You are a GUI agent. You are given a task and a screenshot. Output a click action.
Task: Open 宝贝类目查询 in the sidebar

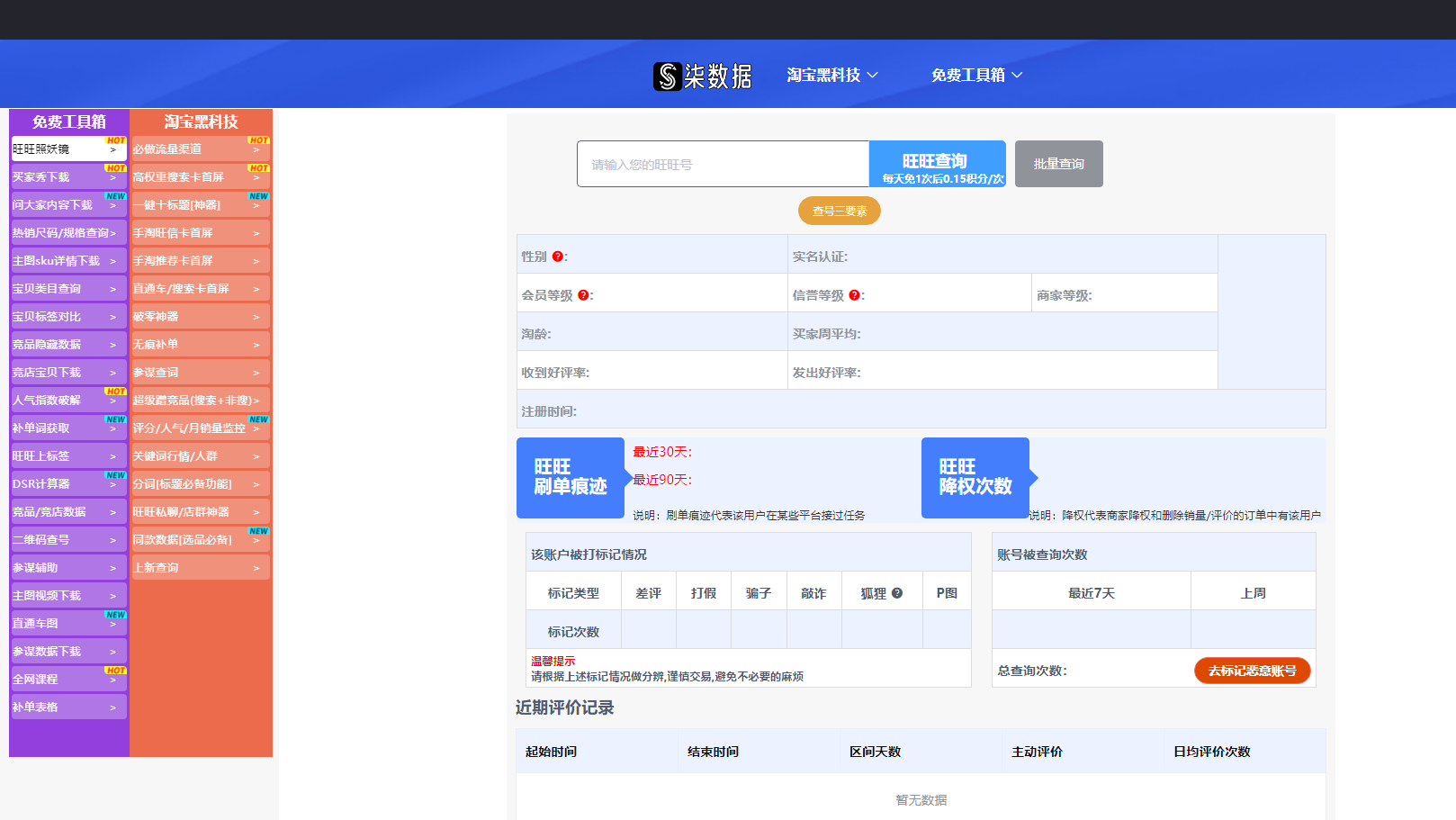pyautogui.click(x=69, y=288)
